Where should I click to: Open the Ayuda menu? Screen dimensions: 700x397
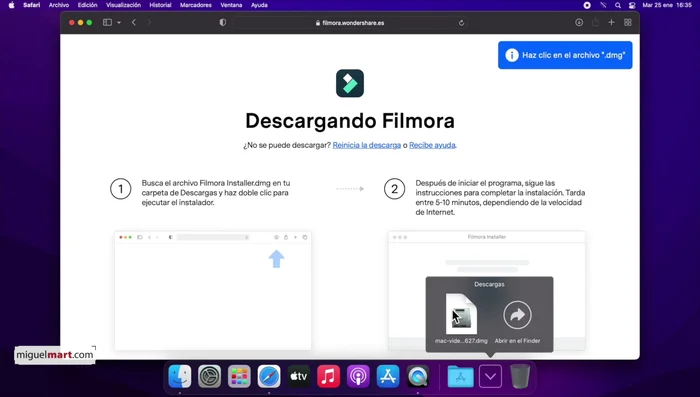tap(259, 5)
